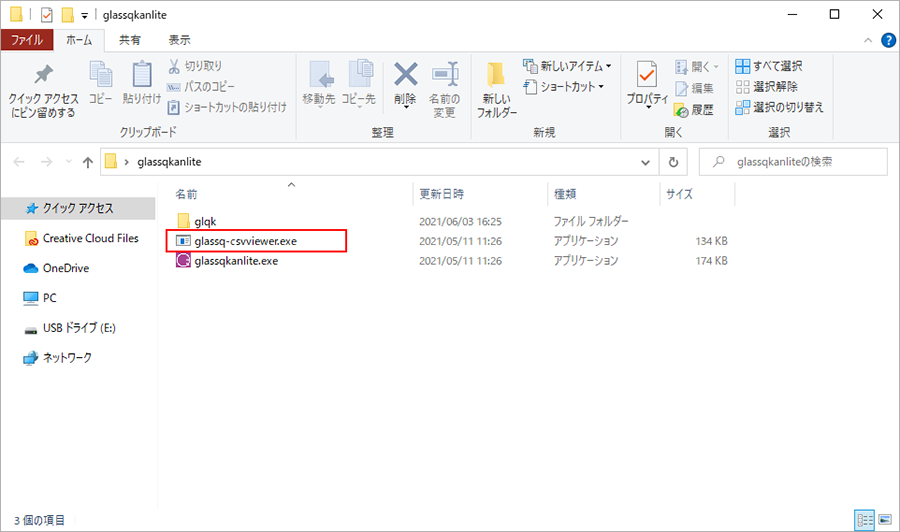Click the 貼り付け (Paste) ribbon icon
The width and height of the screenshot is (900, 532).
point(142,83)
